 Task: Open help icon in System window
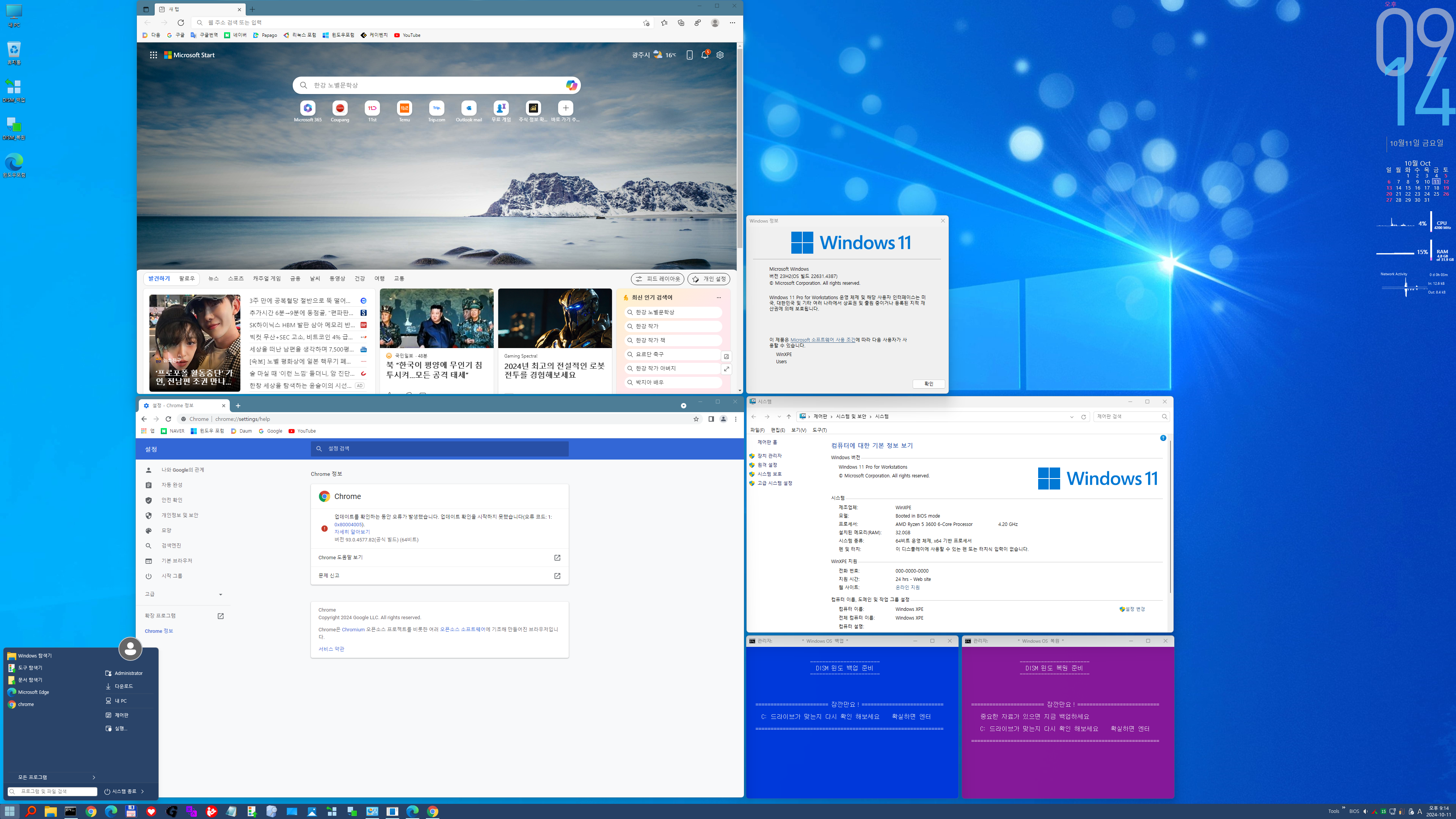pos(1163,438)
